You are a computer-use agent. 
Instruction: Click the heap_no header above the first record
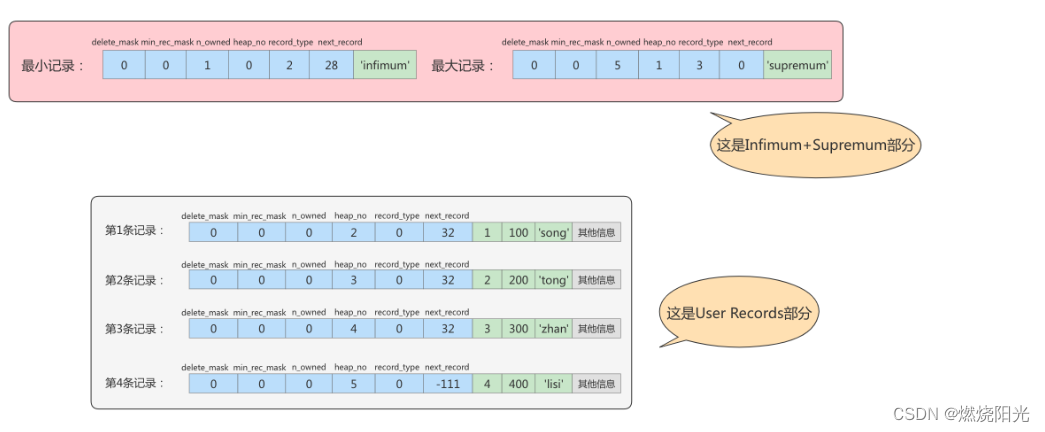(x=349, y=215)
